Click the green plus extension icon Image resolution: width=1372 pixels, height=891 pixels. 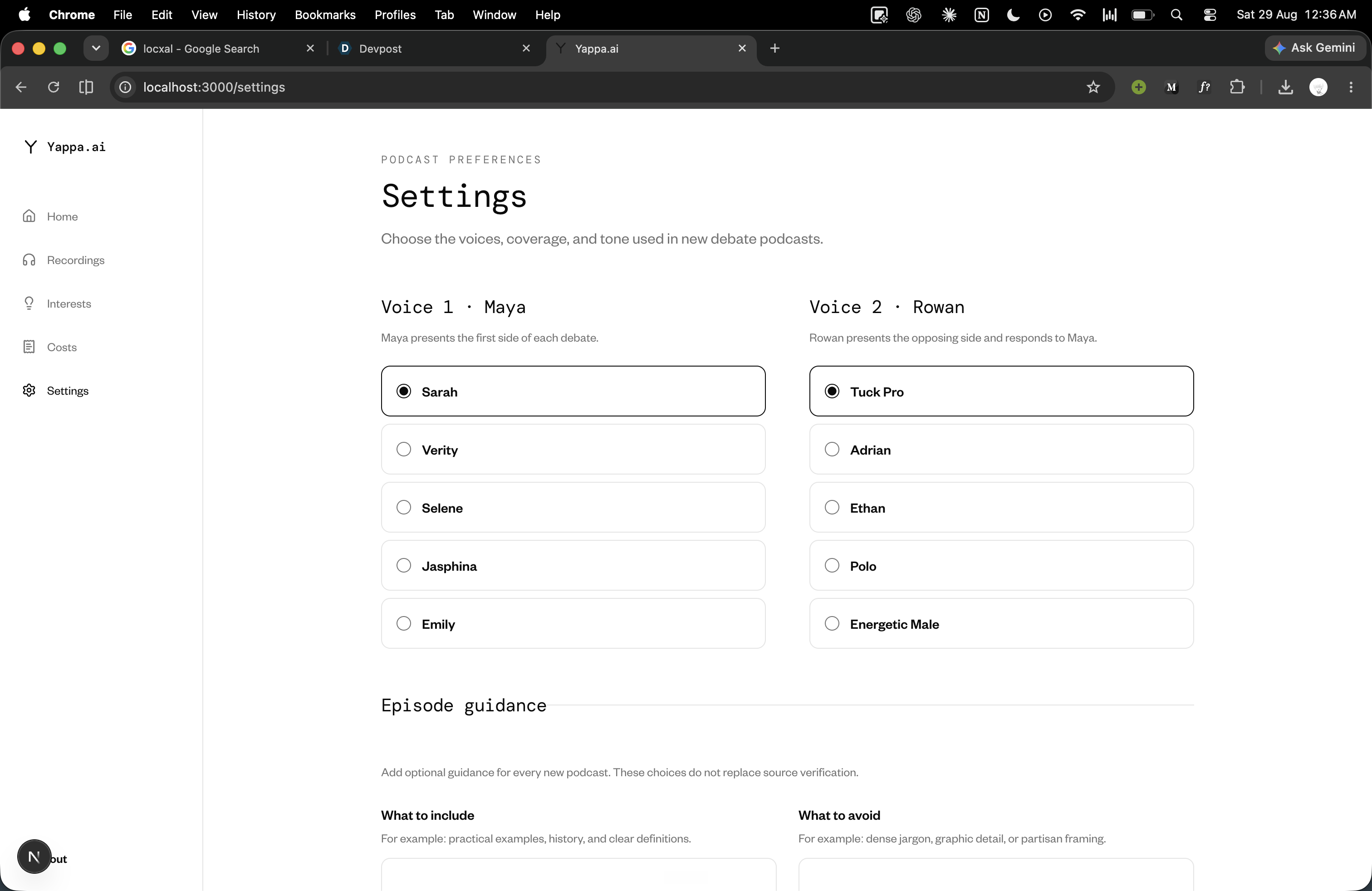[x=1138, y=87]
